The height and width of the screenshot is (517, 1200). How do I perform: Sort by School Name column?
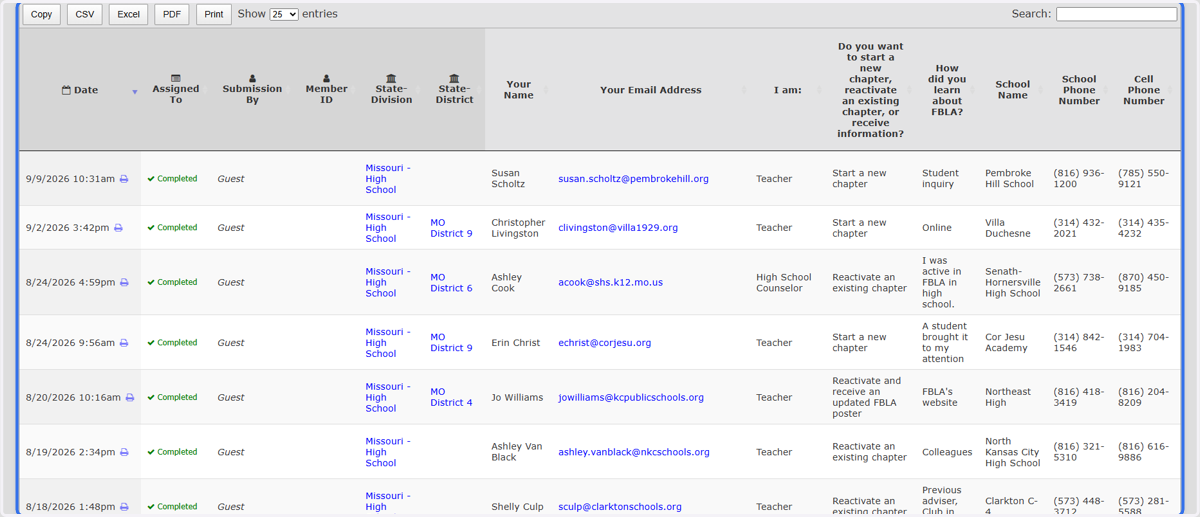point(1012,90)
